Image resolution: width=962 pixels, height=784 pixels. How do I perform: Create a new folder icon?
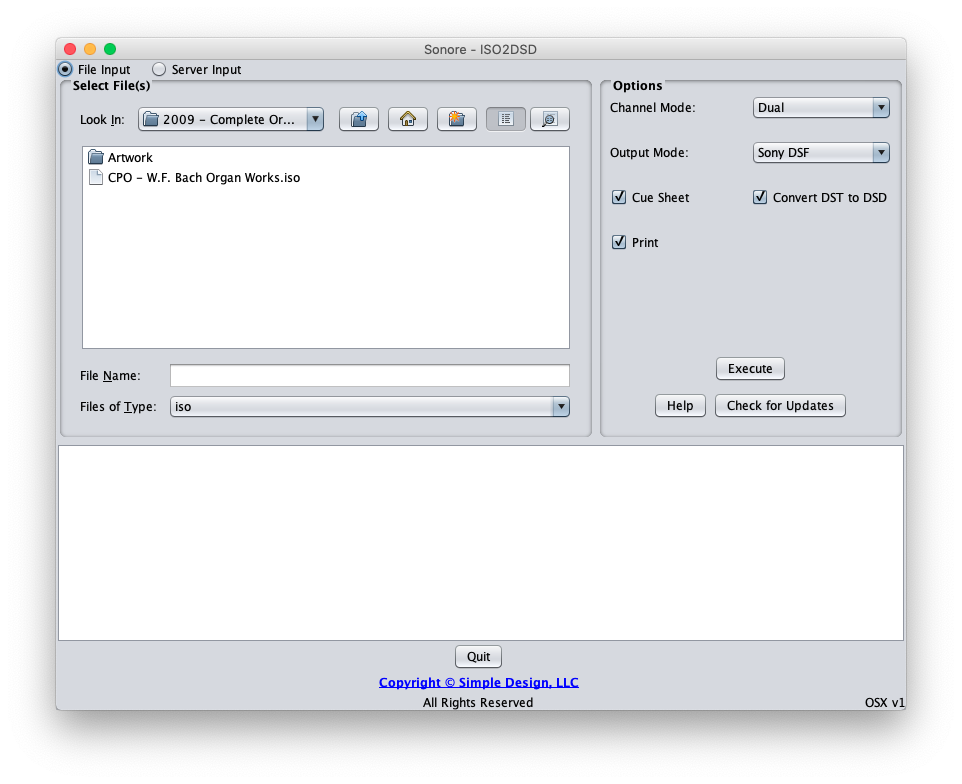click(456, 119)
